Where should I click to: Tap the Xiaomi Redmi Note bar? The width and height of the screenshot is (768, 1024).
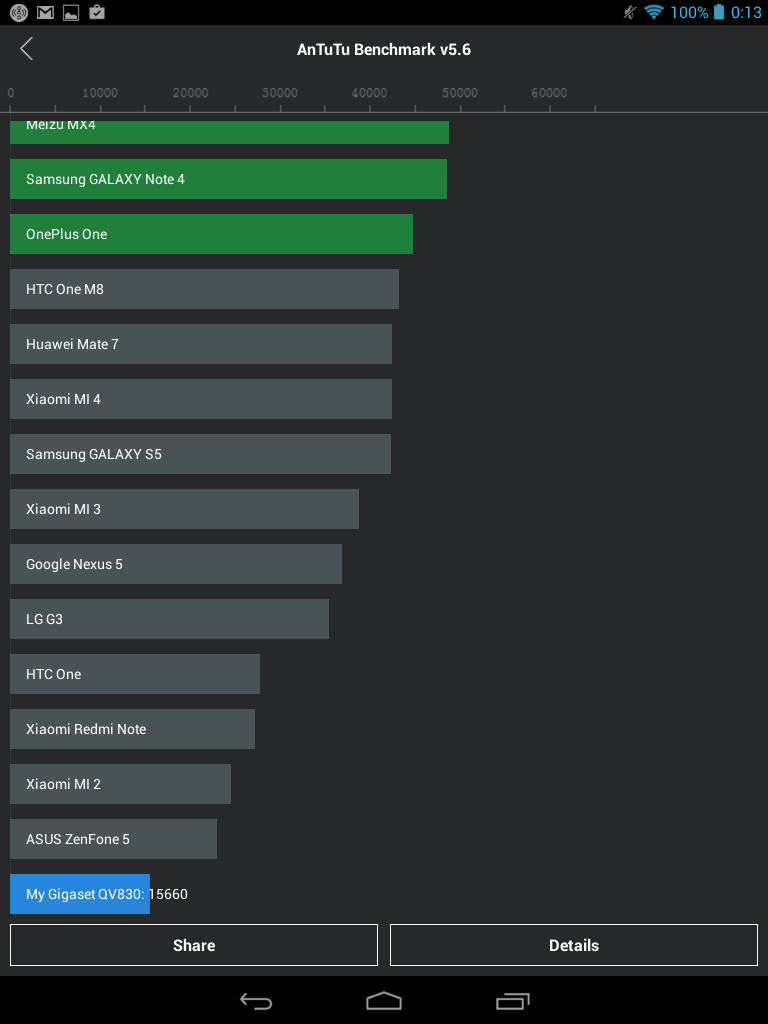(132, 729)
